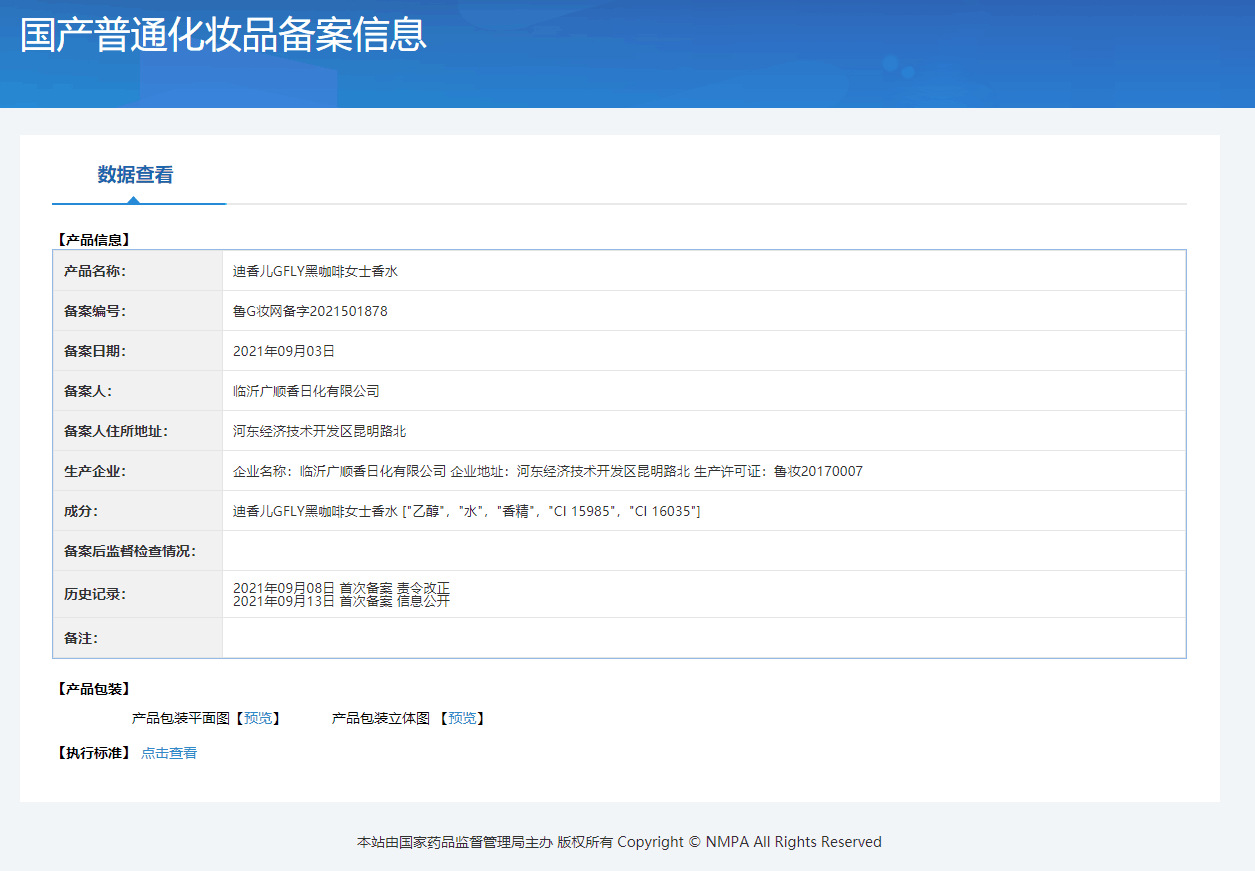The width and height of the screenshot is (1255, 871).
Task: Open the 数据查看 tab
Action: (135, 175)
